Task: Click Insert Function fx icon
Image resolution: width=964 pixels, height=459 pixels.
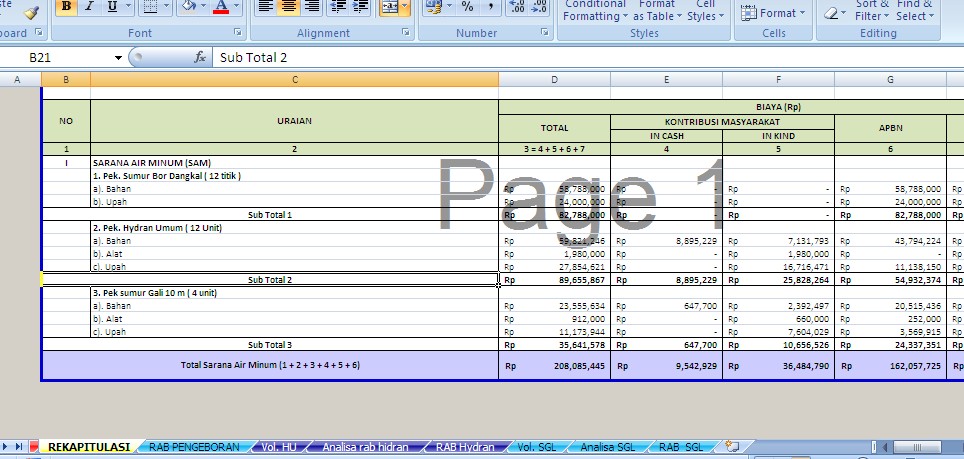Action: click(200, 57)
